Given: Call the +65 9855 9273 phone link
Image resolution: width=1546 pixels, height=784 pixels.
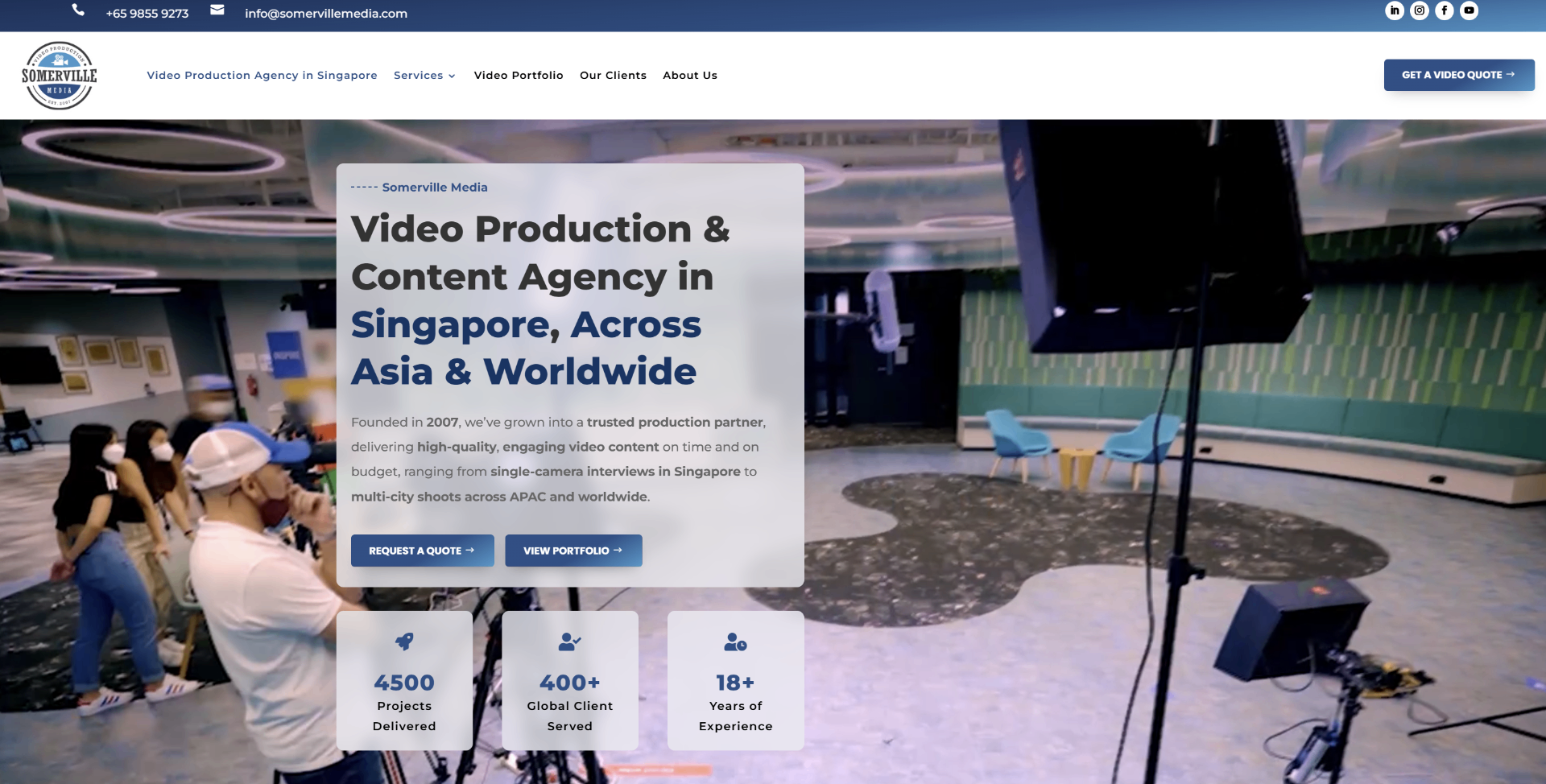Looking at the screenshot, I should 147,14.
